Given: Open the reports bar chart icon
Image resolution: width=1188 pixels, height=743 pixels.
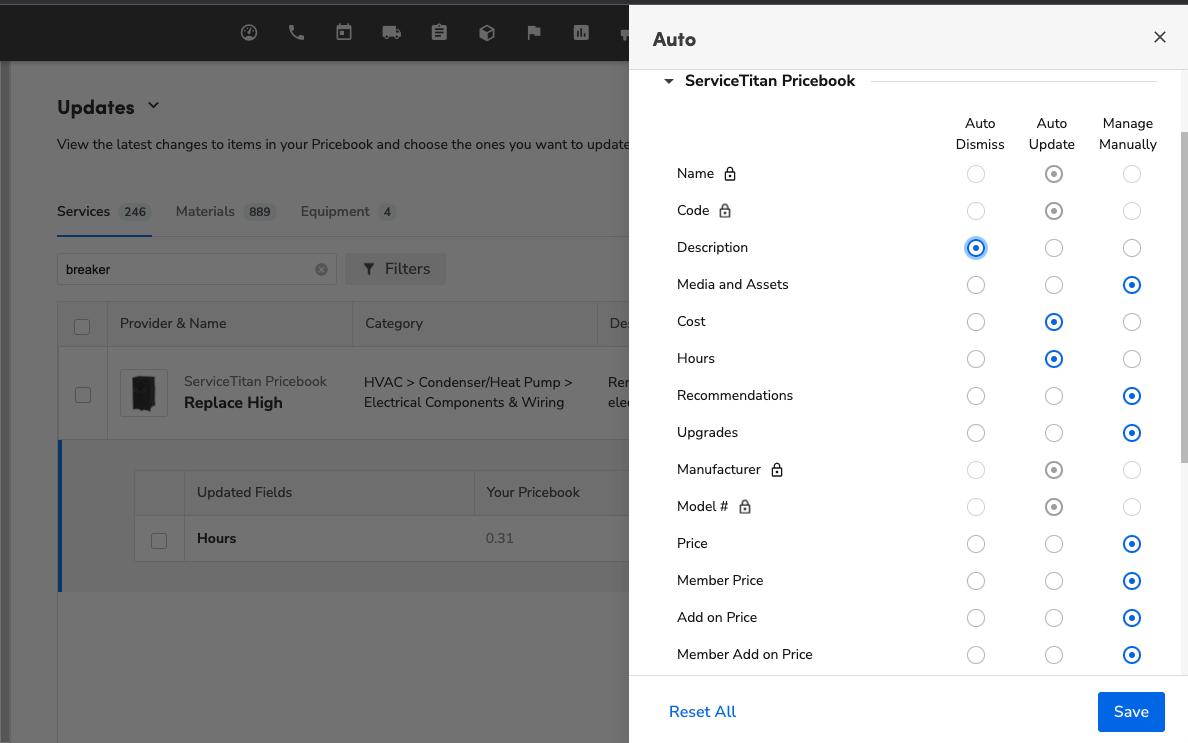Looking at the screenshot, I should pos(581,32).
